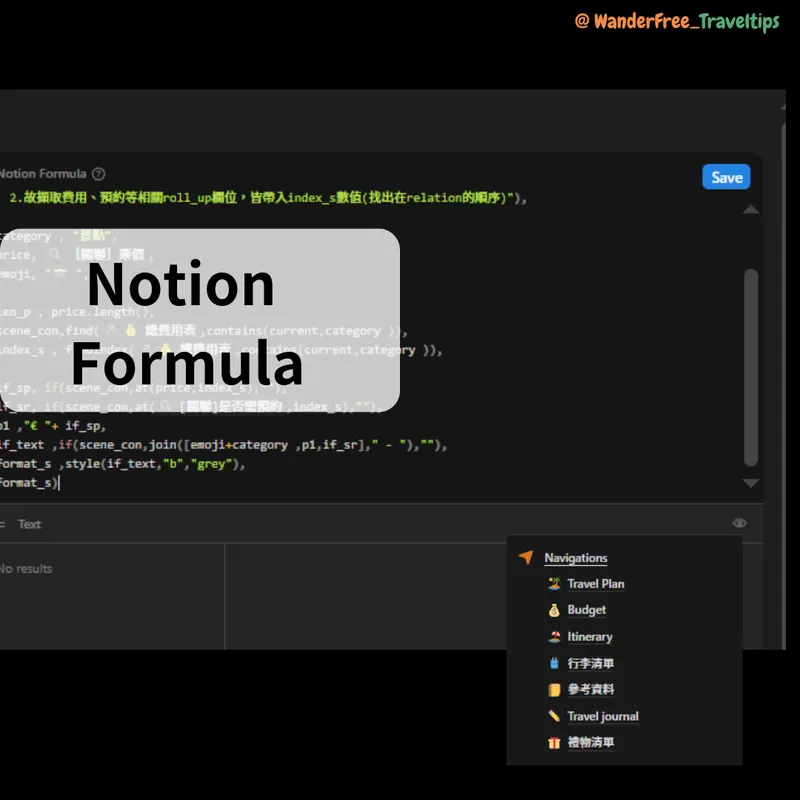Click the blue luggage icon beside 行李清單
The image size is (800, 800).
coord(554,663)
